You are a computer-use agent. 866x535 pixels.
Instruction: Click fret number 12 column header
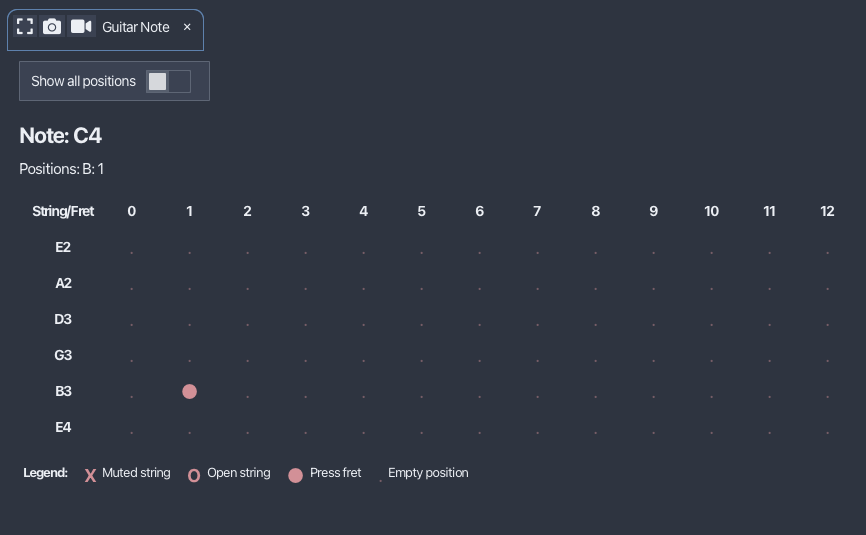(827, 211)
